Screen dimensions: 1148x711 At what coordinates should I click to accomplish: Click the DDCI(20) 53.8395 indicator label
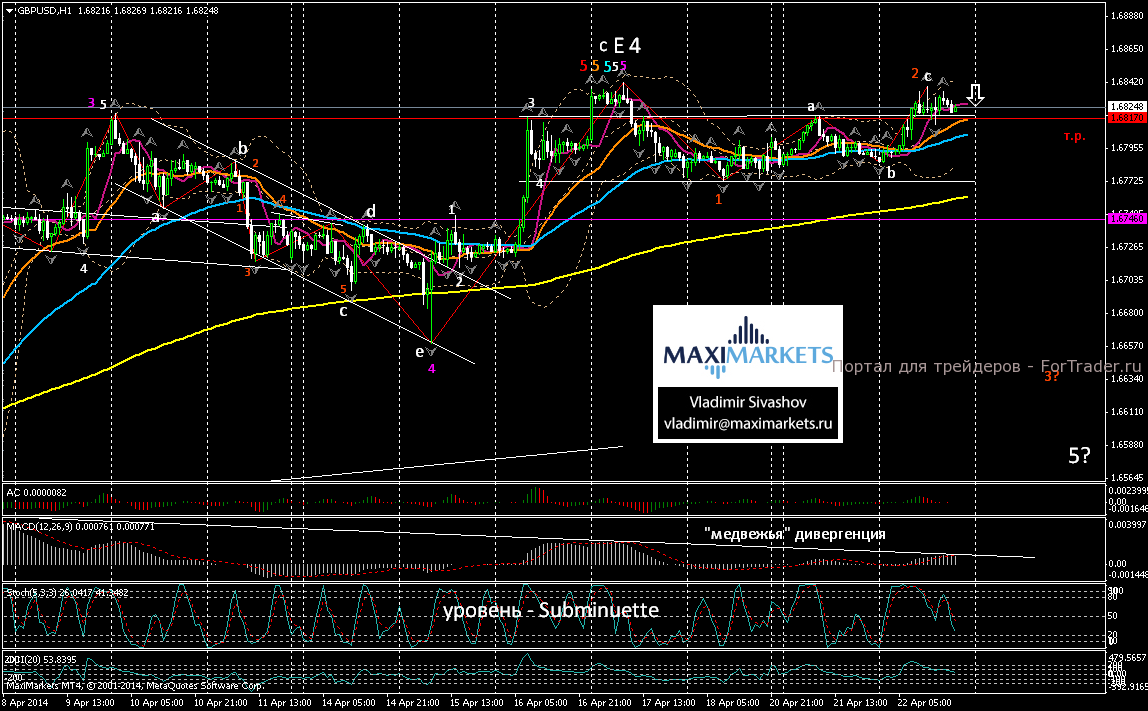coord(41,660)
